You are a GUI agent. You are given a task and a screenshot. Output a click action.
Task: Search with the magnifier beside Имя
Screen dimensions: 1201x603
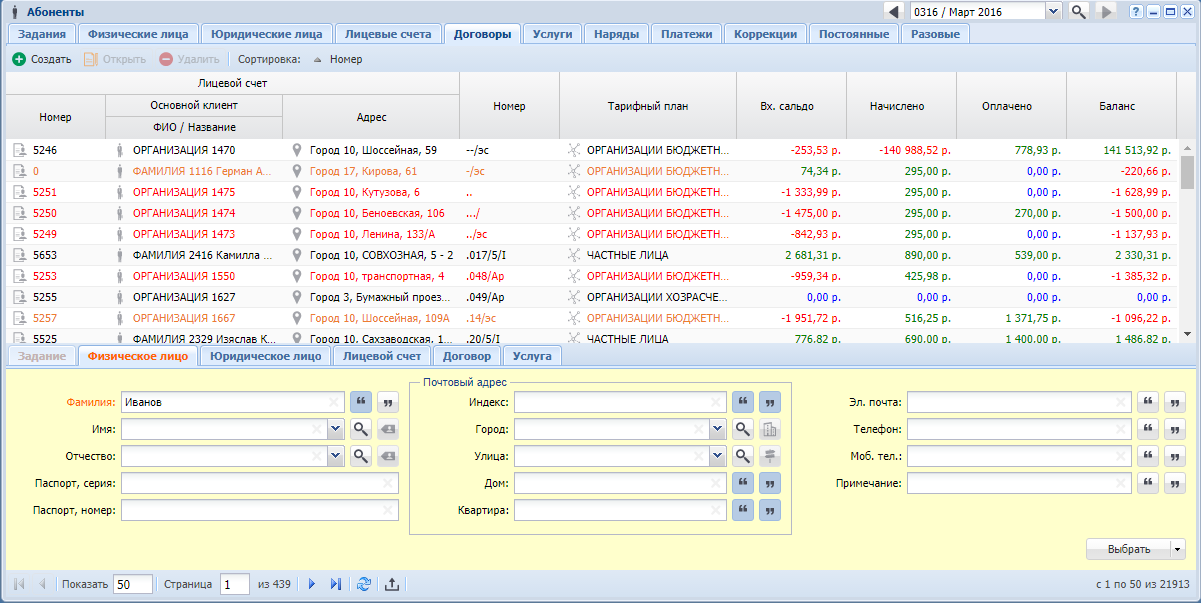pyautogui.click(x=361, y=429)
